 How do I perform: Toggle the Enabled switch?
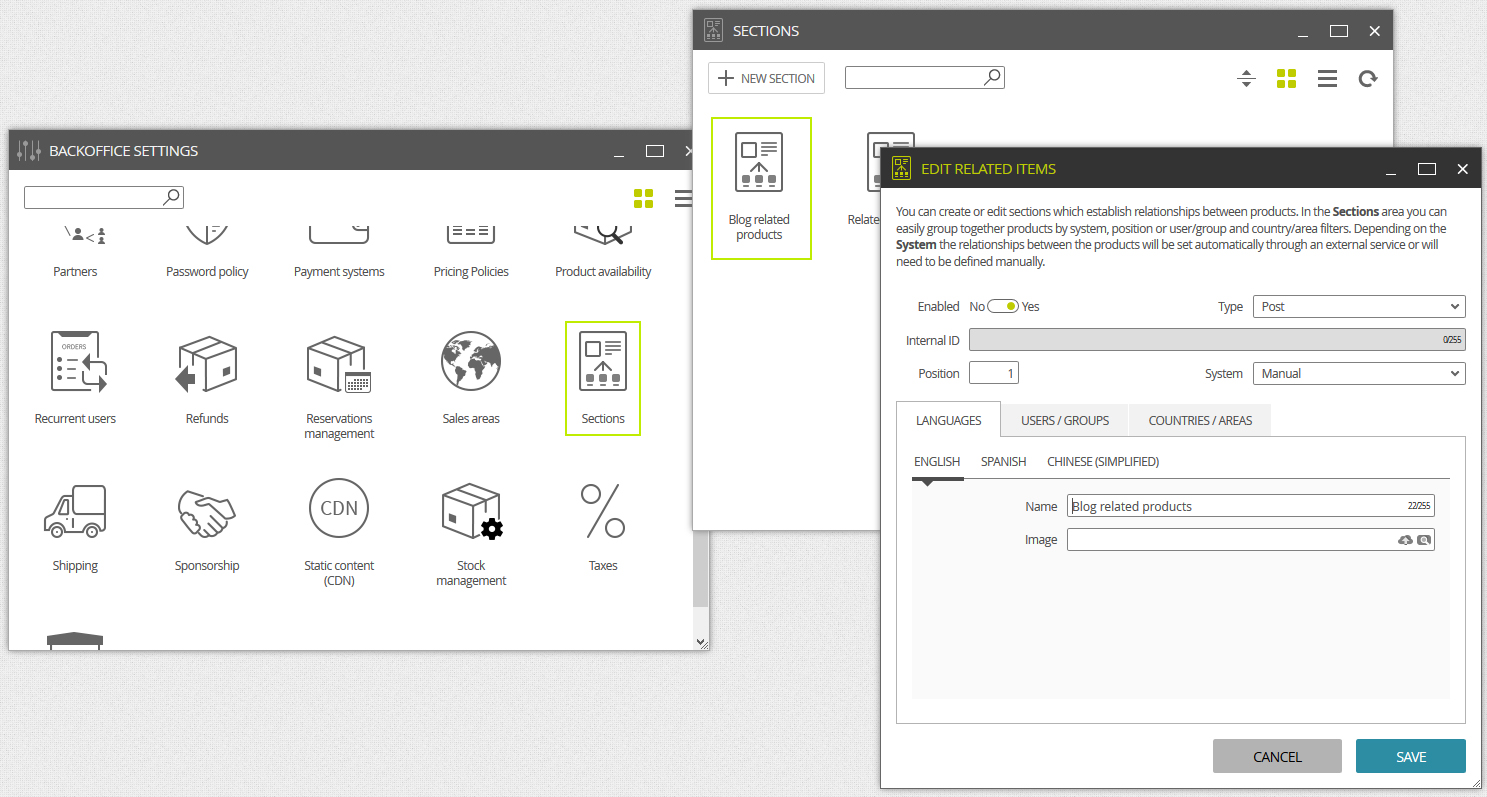pyautogui.click(x=1003, y=307)
